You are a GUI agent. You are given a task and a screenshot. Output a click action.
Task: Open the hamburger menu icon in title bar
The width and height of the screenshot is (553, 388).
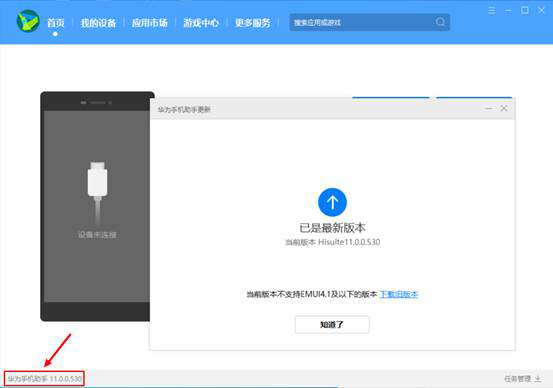(492, 11)
